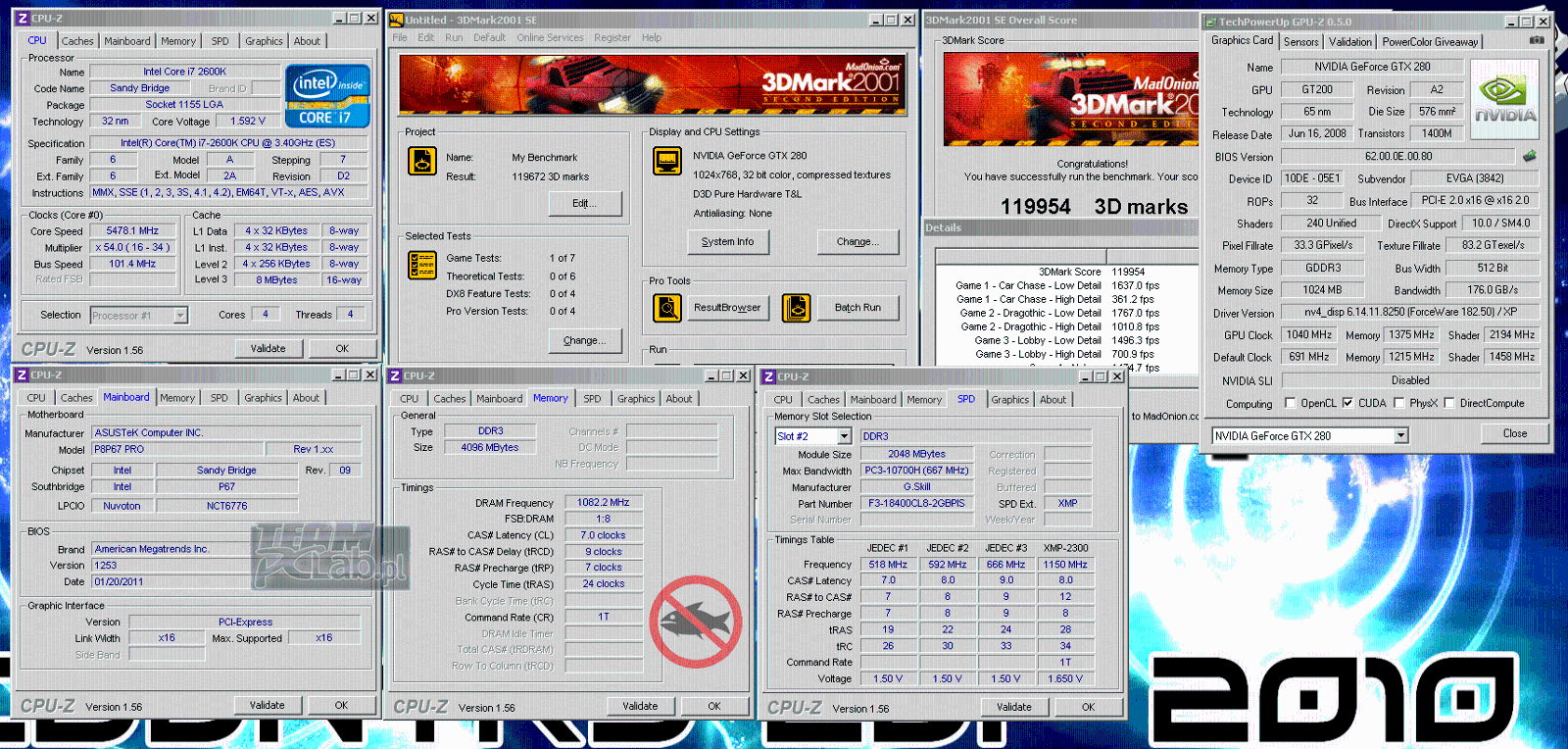Open the Help menu in 3DMark2001 SE

coord(652,38)
